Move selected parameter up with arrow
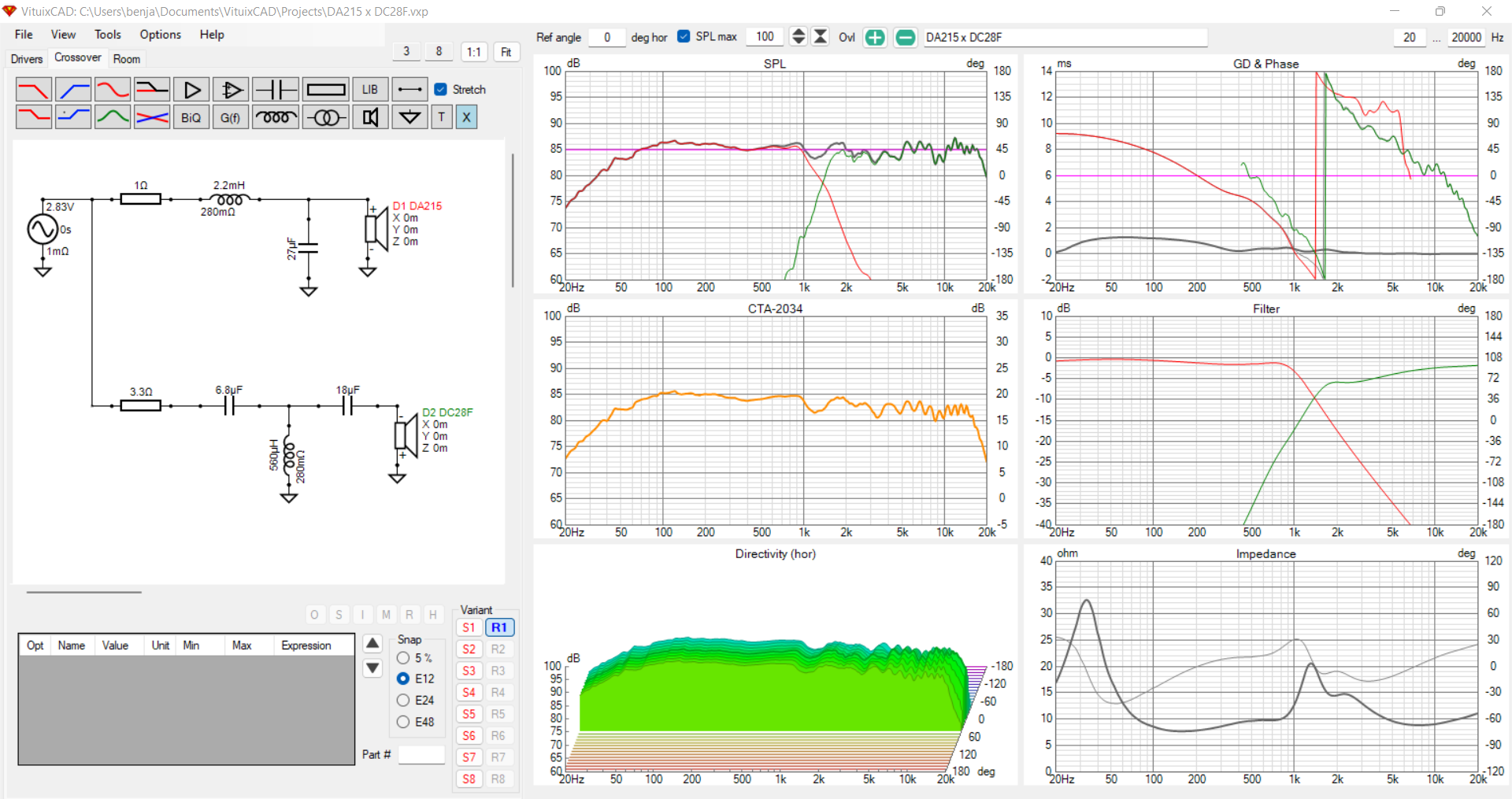This screenshot has width=1512, height=799. tap(373, 643)
